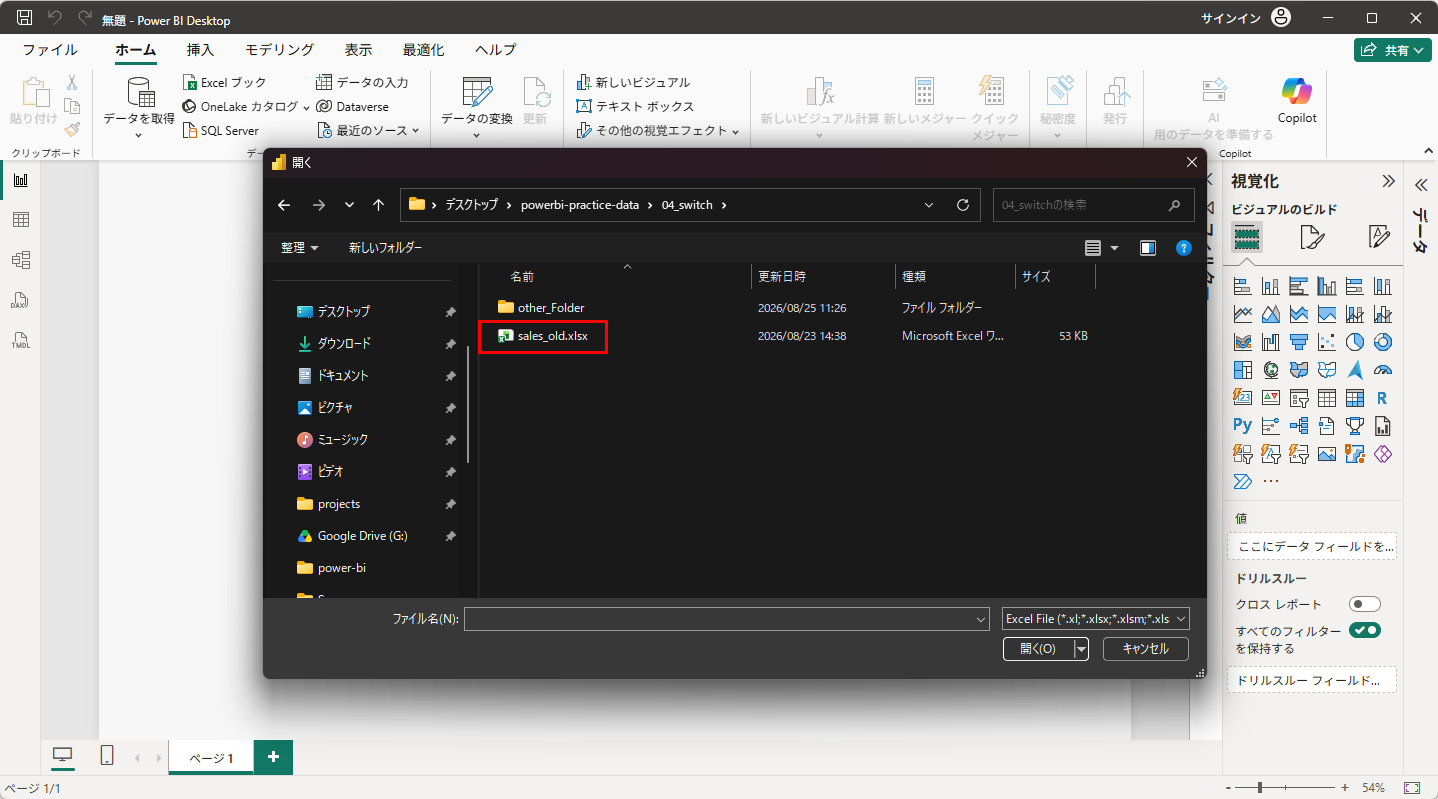Screen dimensions: 1438x799
Task: Click サインイン at top right
Action: [1230, 18]
